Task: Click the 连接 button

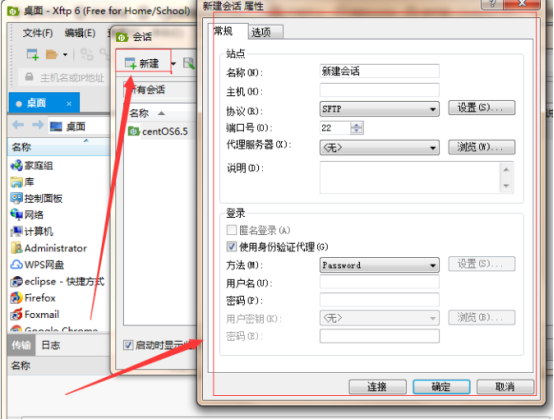Action: (377, 387)
